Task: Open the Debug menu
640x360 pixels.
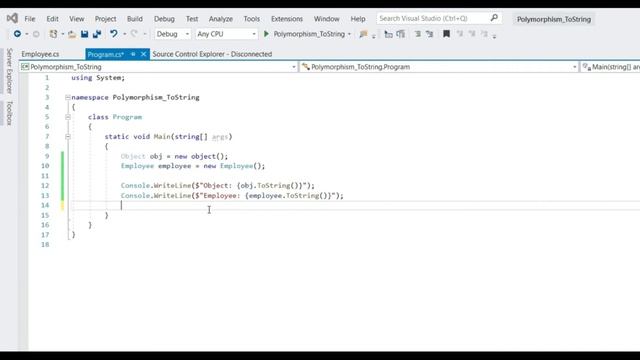Action: click(164, 19)
